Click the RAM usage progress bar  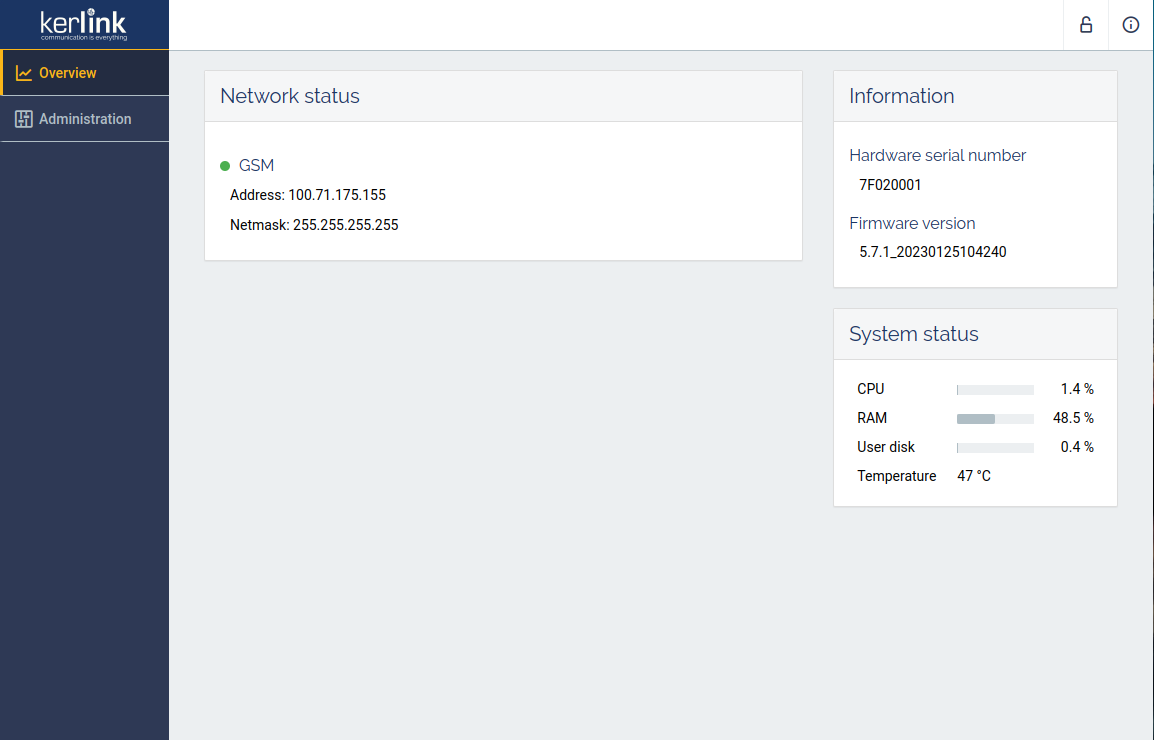coord(995,418)
